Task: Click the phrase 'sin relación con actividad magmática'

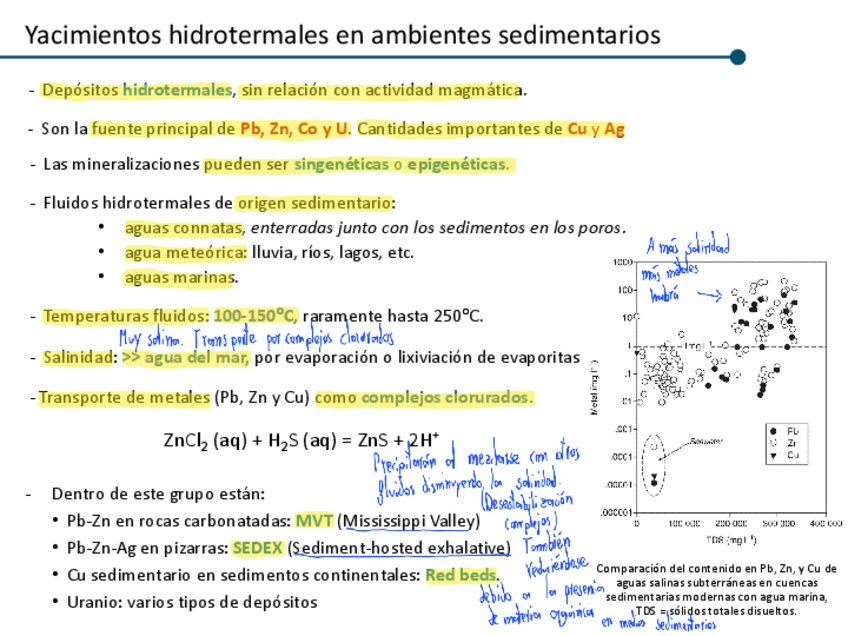Action: pyautogui.click(x=381, y=90)
